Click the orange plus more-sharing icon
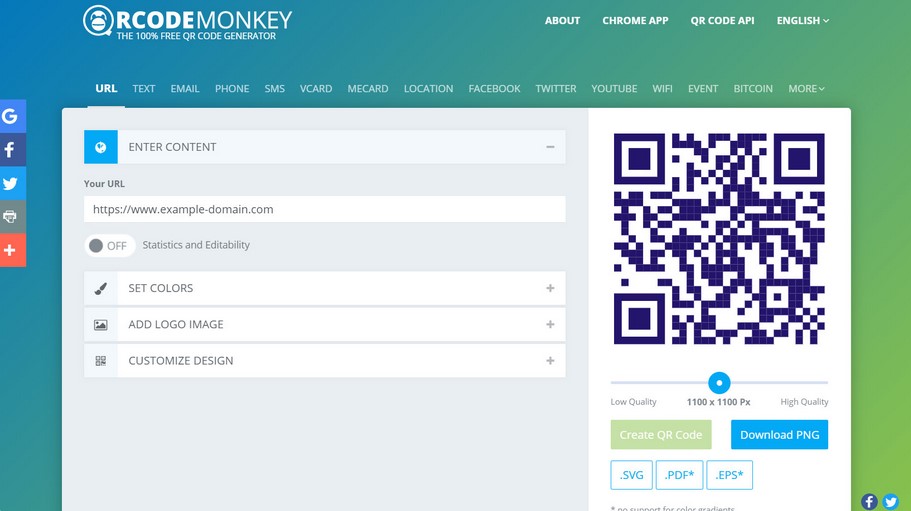This screenshot has width=911, height=511. click(x=11, y=250)
